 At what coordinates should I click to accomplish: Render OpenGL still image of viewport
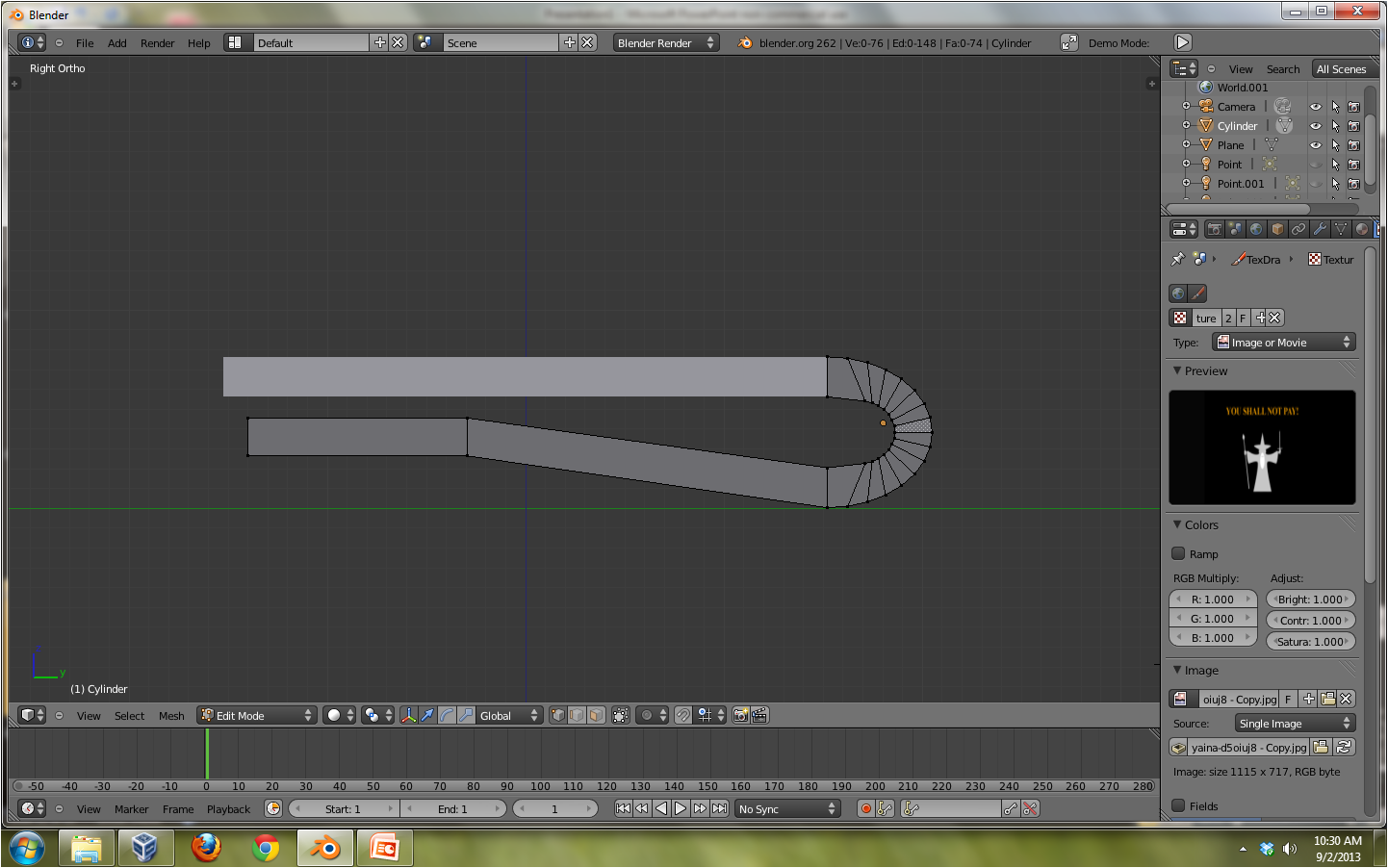coord(740,715)
